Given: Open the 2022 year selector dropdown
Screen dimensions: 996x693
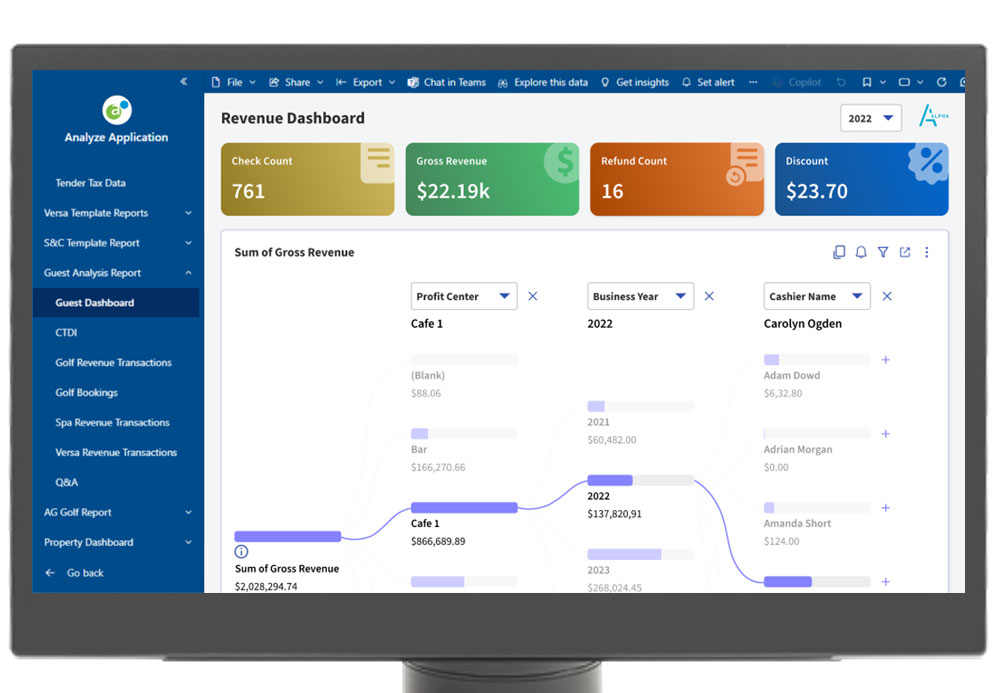Looking at the screenshot, I should coord(871,118).
